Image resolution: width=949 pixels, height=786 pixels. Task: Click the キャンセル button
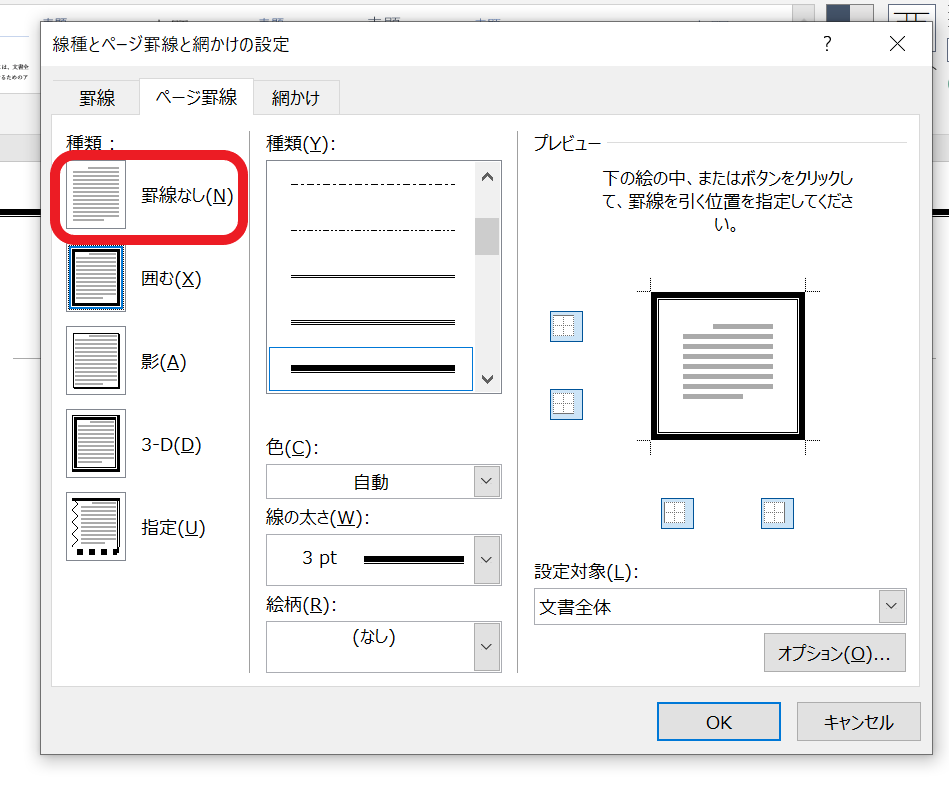858,722
